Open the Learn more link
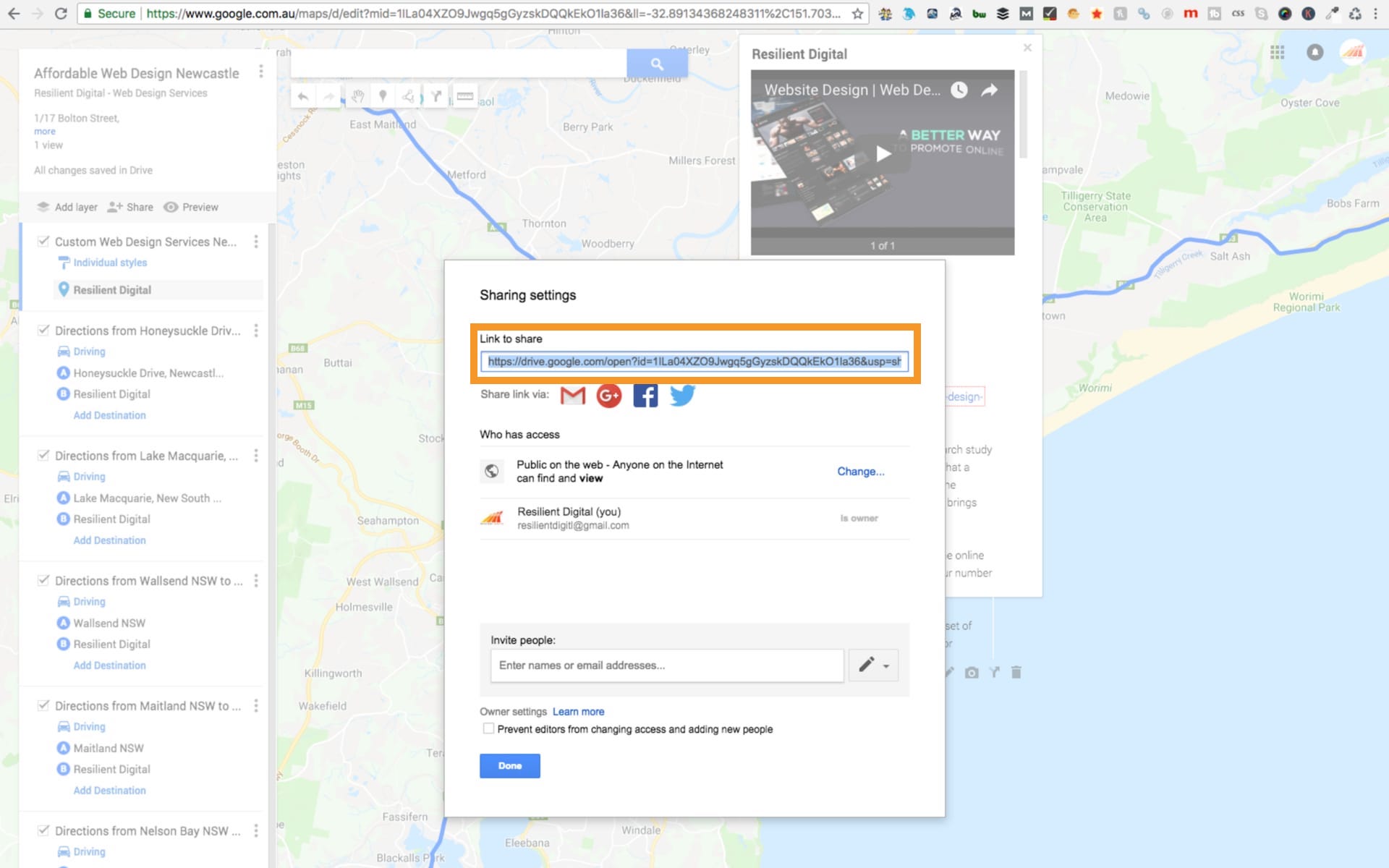The height and width of the screenshot is (868, 1389). click(578, 712)
